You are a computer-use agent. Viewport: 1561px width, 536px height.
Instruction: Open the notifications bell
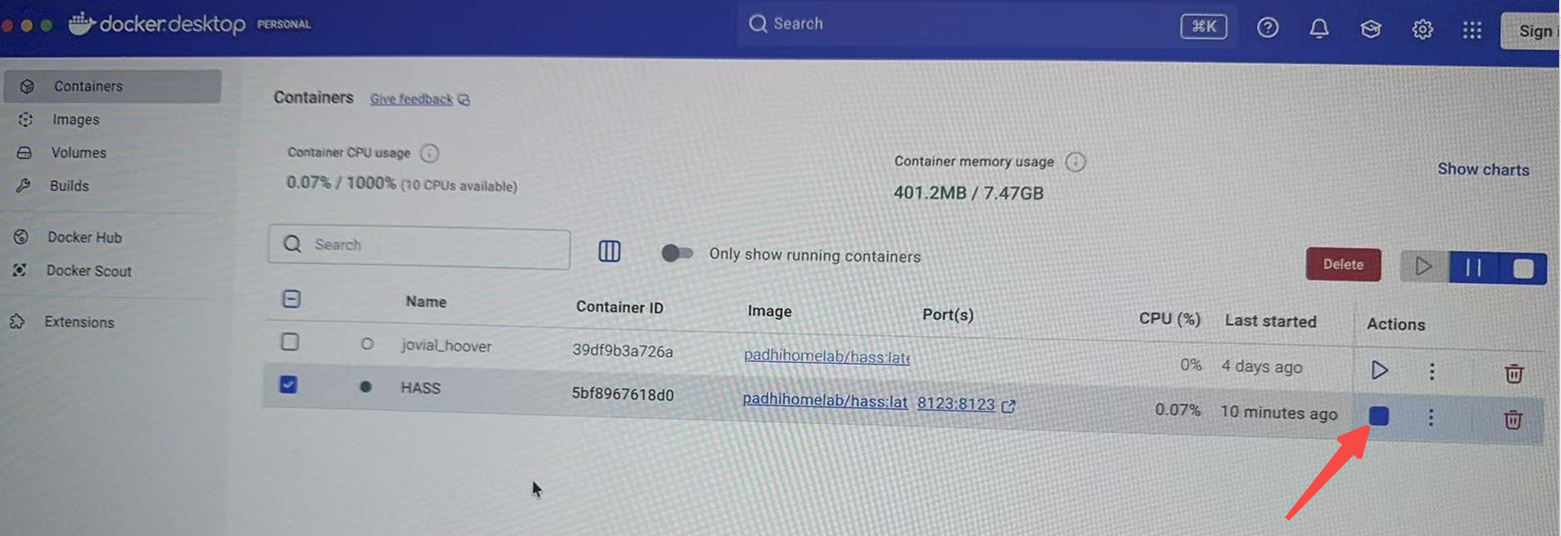[x=1319, y=29]
